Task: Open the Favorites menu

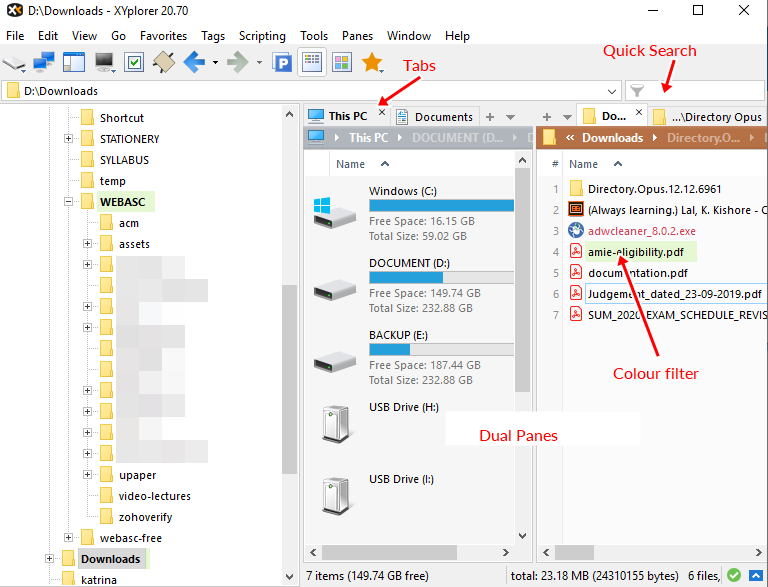Action: [163, 36]
